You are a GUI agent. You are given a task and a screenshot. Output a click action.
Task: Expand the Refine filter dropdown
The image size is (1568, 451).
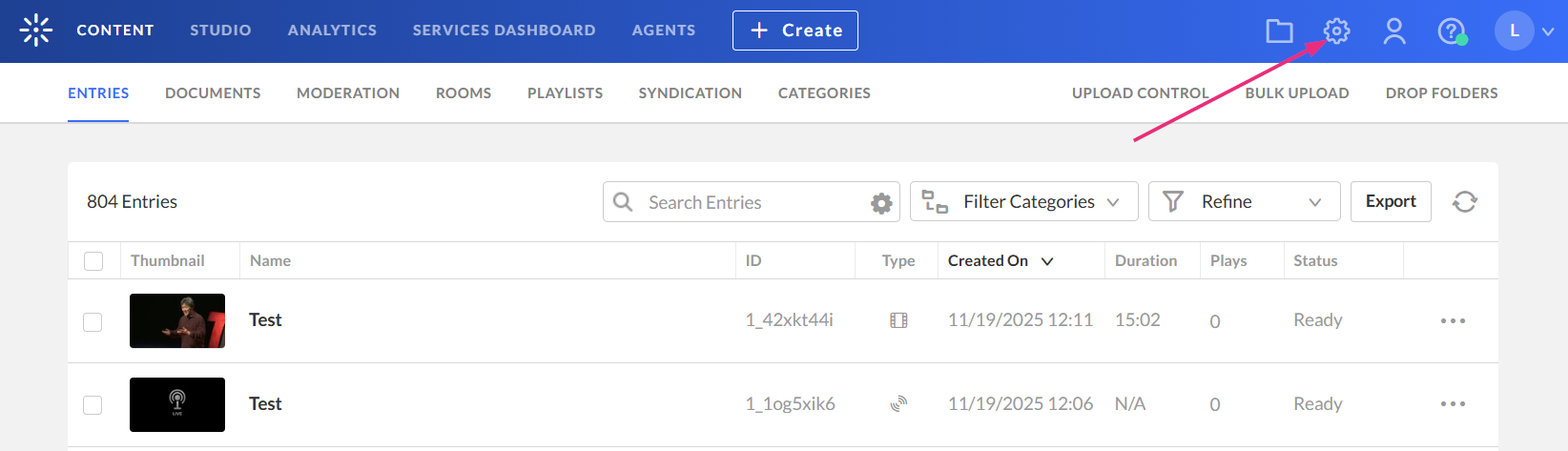pyautogui.click(x=1244, y=202)
